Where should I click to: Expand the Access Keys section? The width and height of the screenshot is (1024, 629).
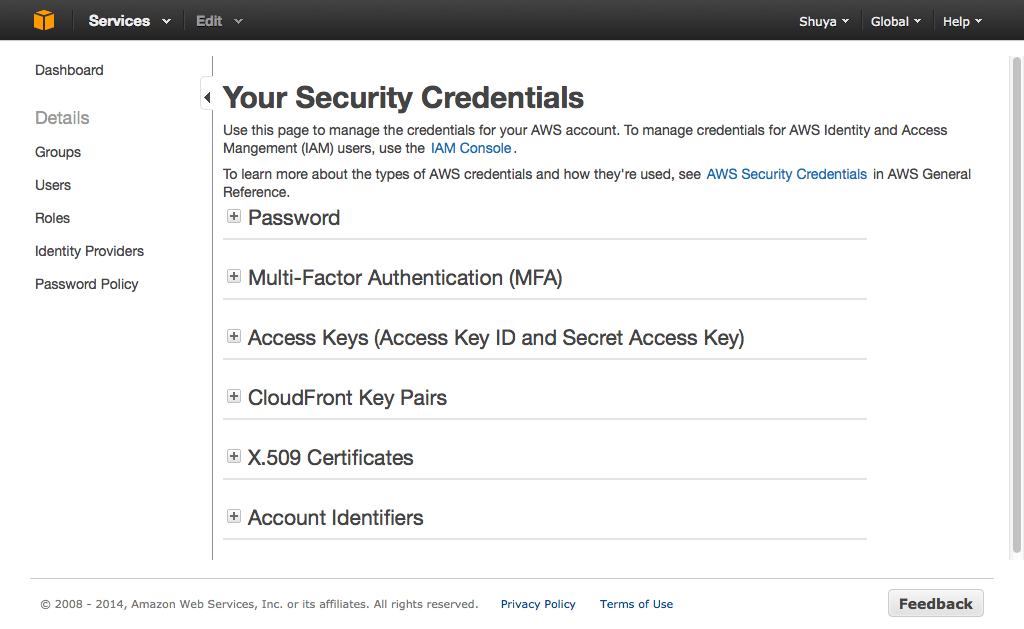click(234, 337)
